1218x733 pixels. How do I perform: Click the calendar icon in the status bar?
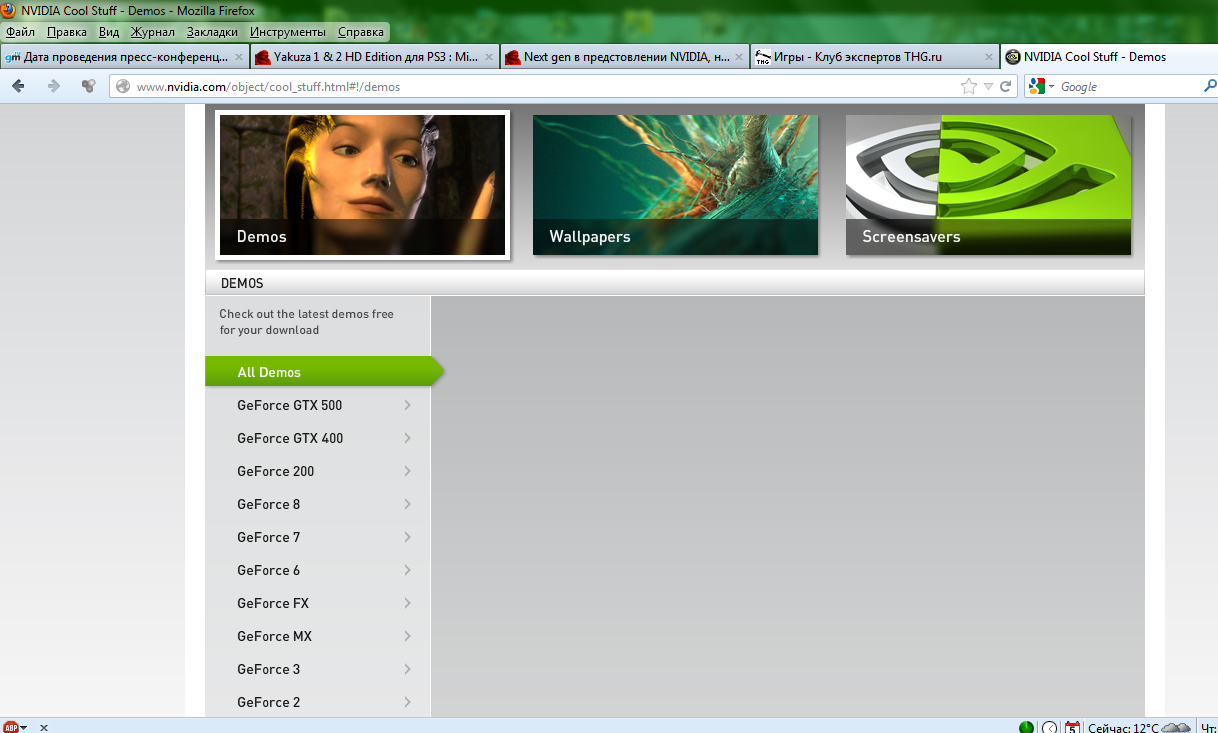click(1073, 727)
